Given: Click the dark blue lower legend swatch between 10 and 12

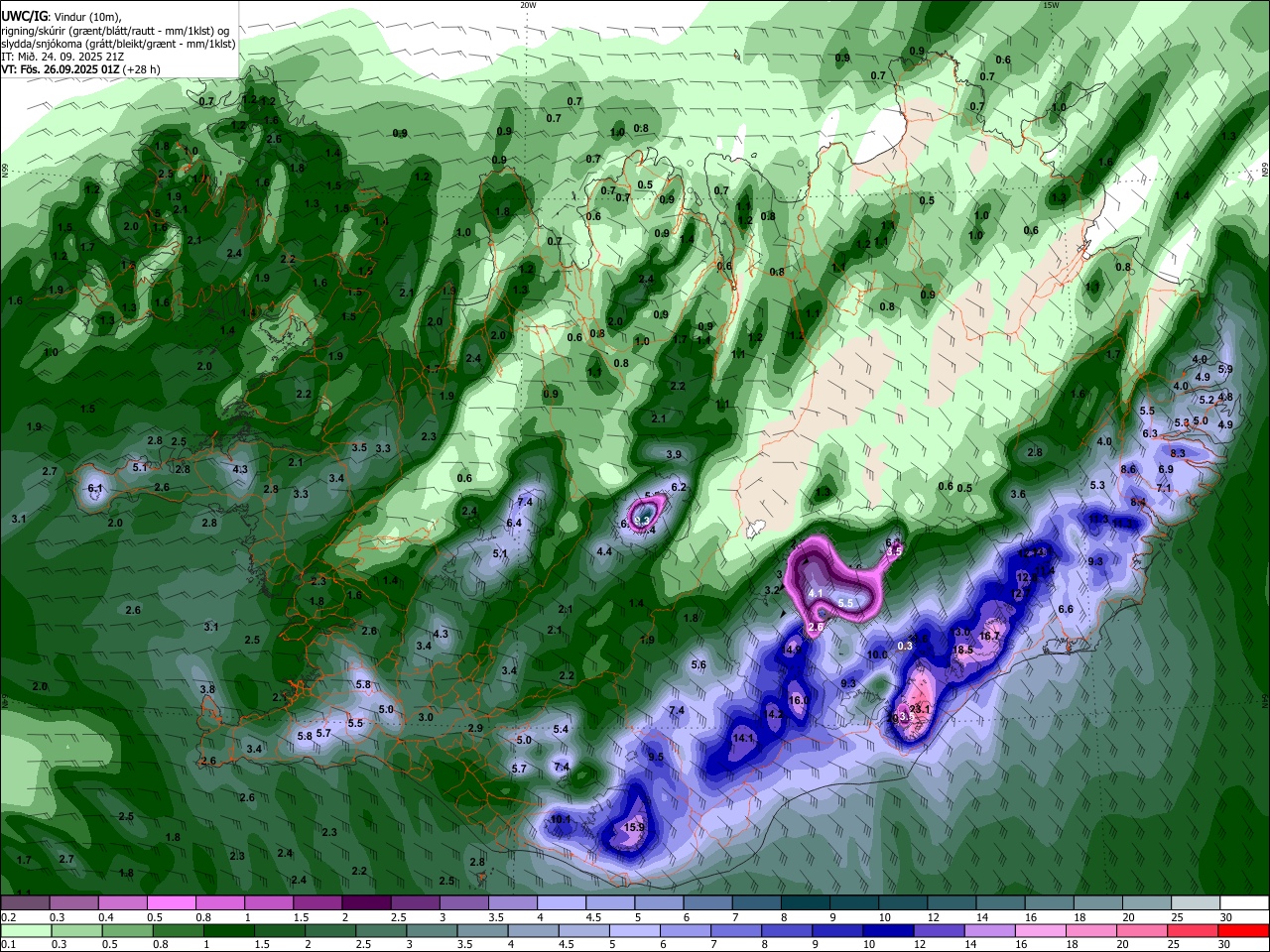Looking at the screenshot, I should pyautogui.click(x=887, y=931).
